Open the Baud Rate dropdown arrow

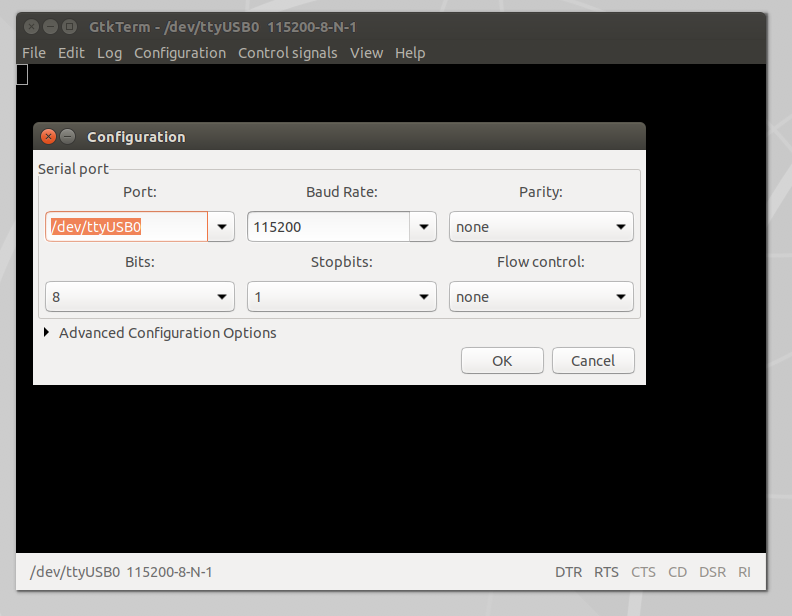(424, 227)
